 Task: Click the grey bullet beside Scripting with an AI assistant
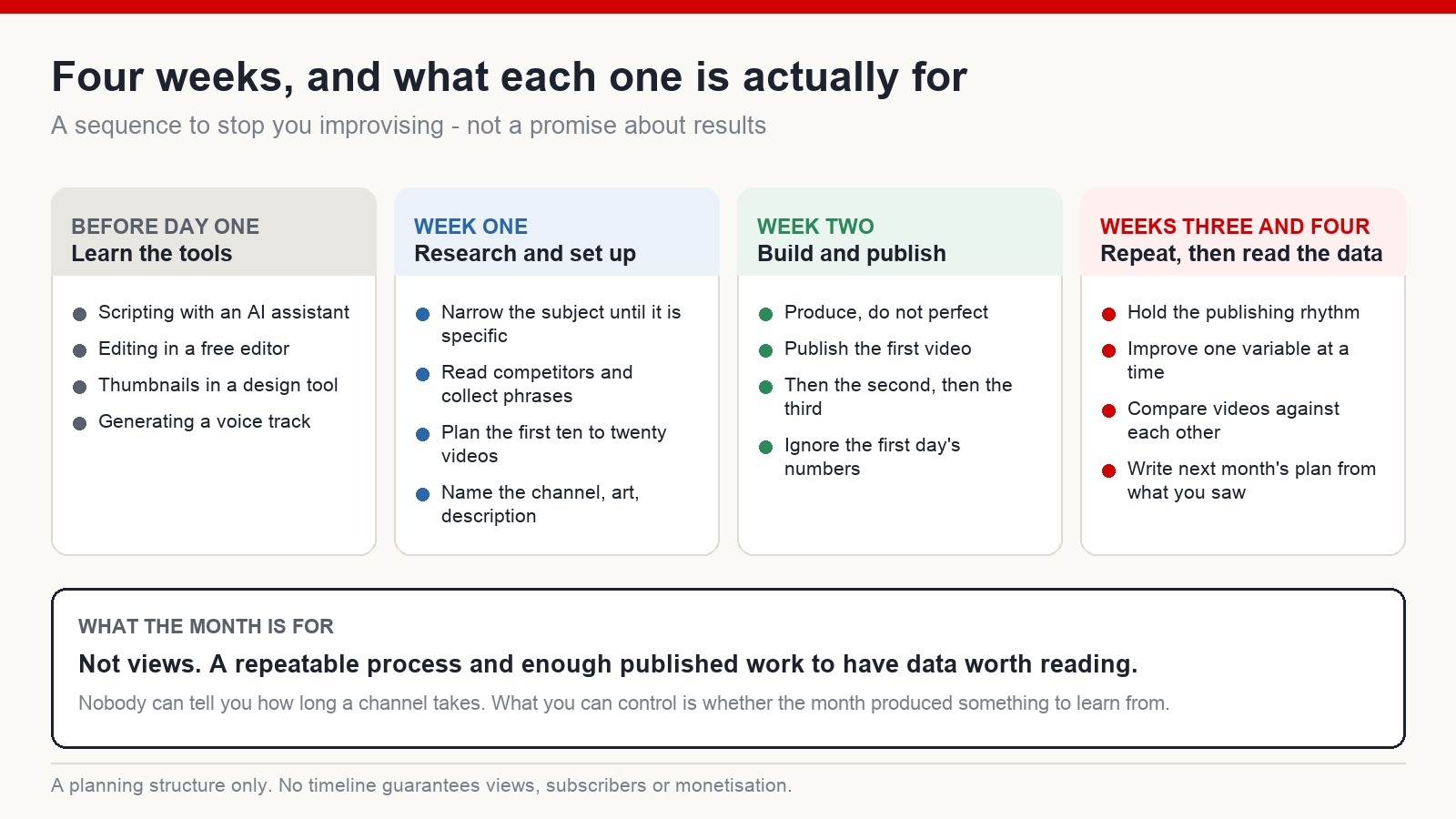click(79, 314)
